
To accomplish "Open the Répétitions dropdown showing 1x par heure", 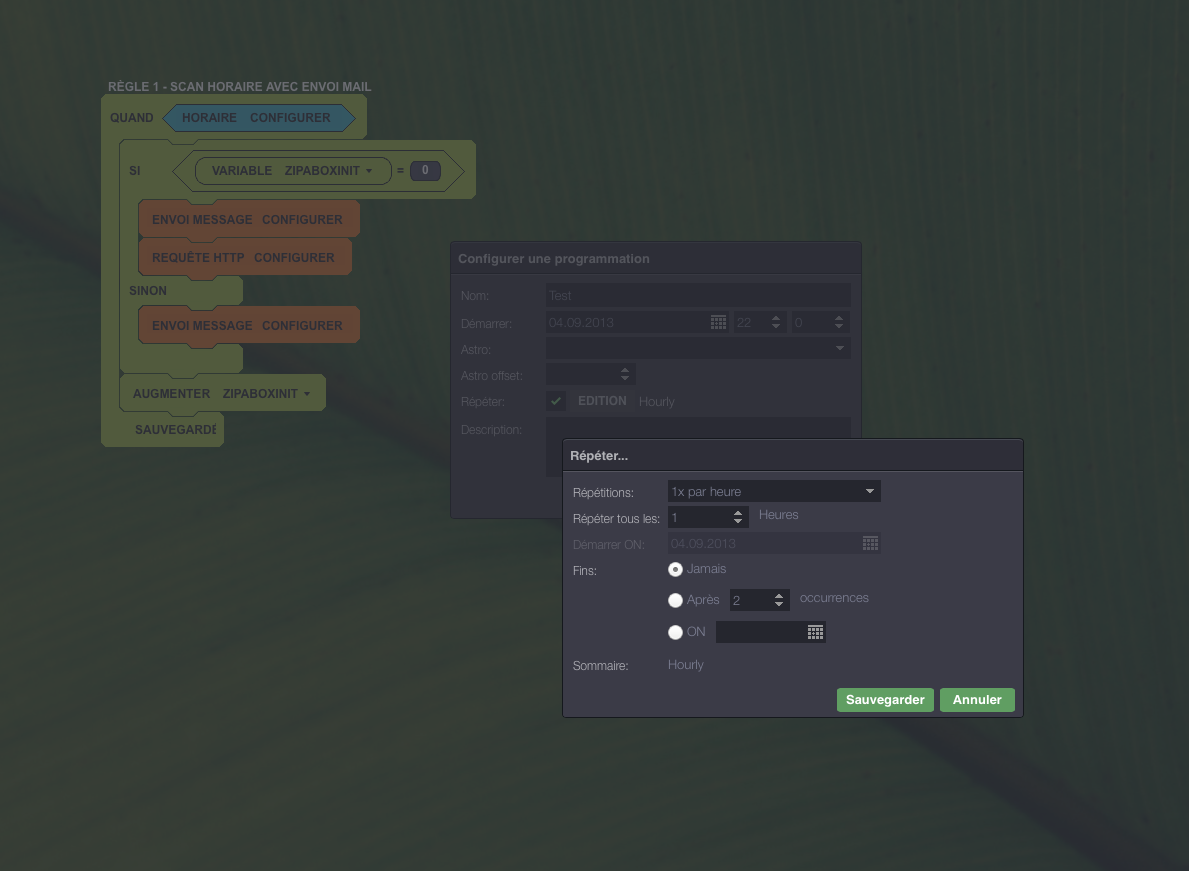I will 774,491.
